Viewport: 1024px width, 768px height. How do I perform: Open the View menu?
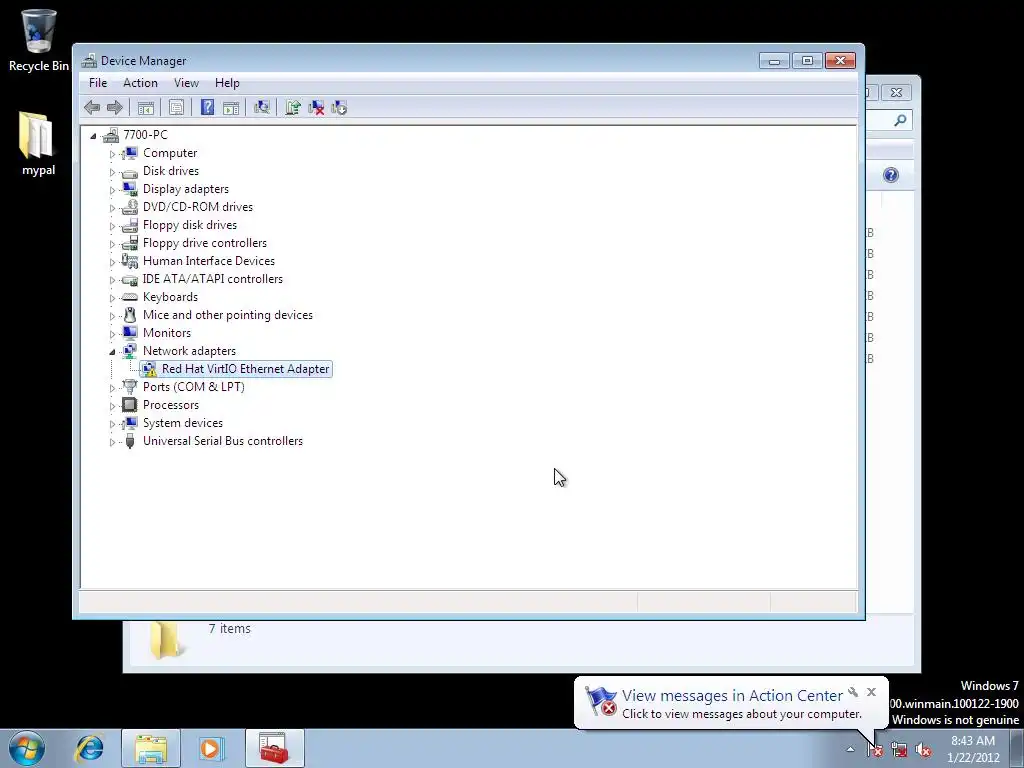[x=186, y=83]
